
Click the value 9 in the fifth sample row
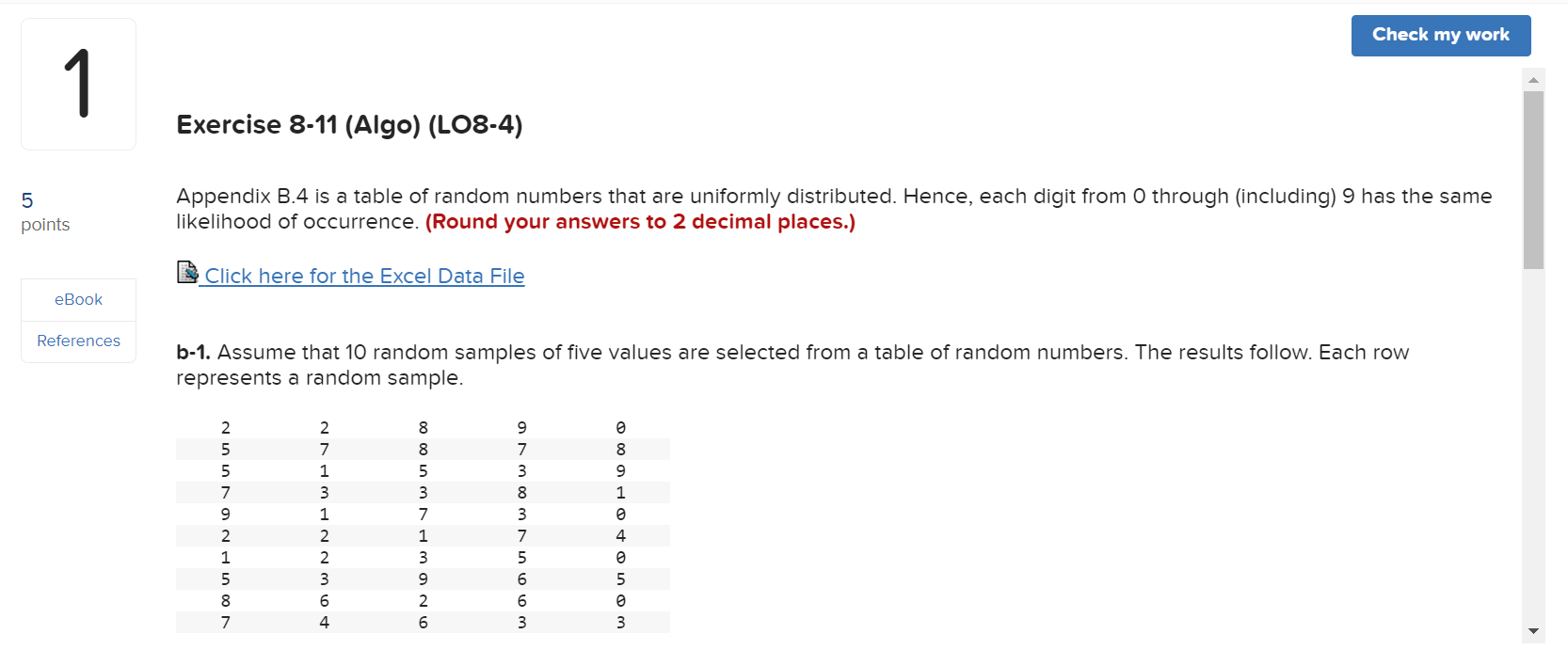click(225, 514)
